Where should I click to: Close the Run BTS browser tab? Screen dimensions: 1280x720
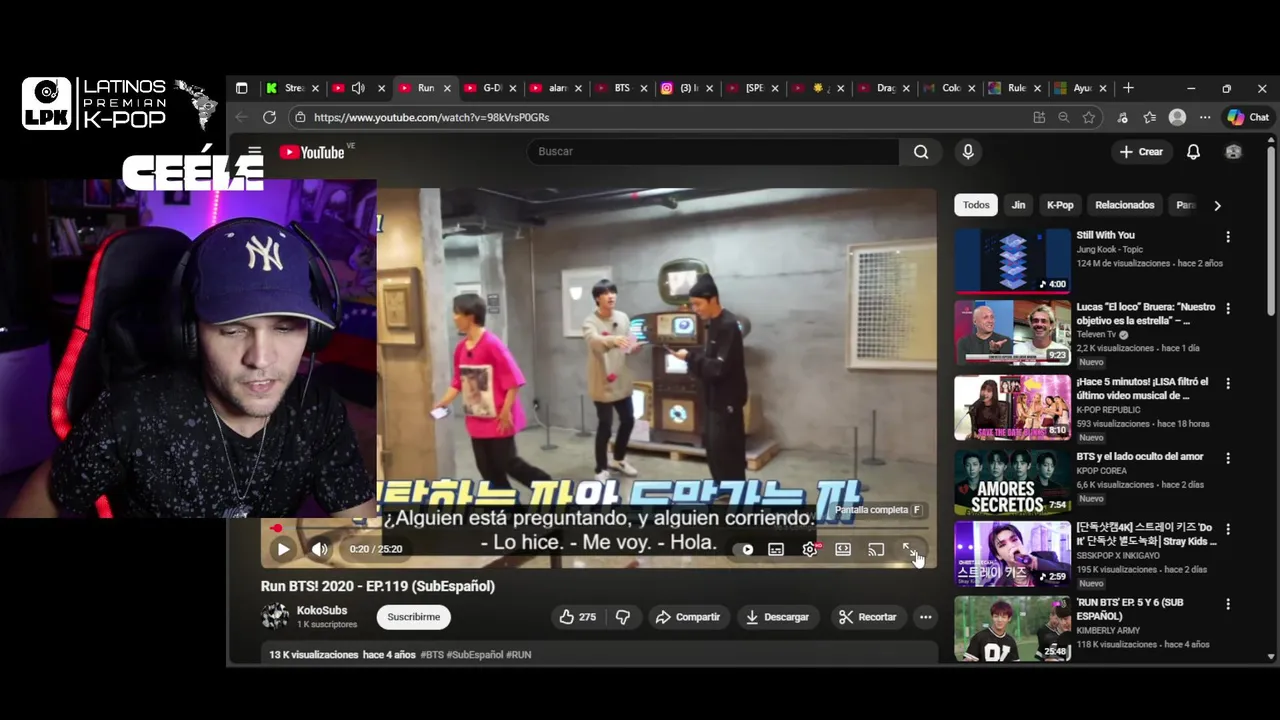point(447,88)
